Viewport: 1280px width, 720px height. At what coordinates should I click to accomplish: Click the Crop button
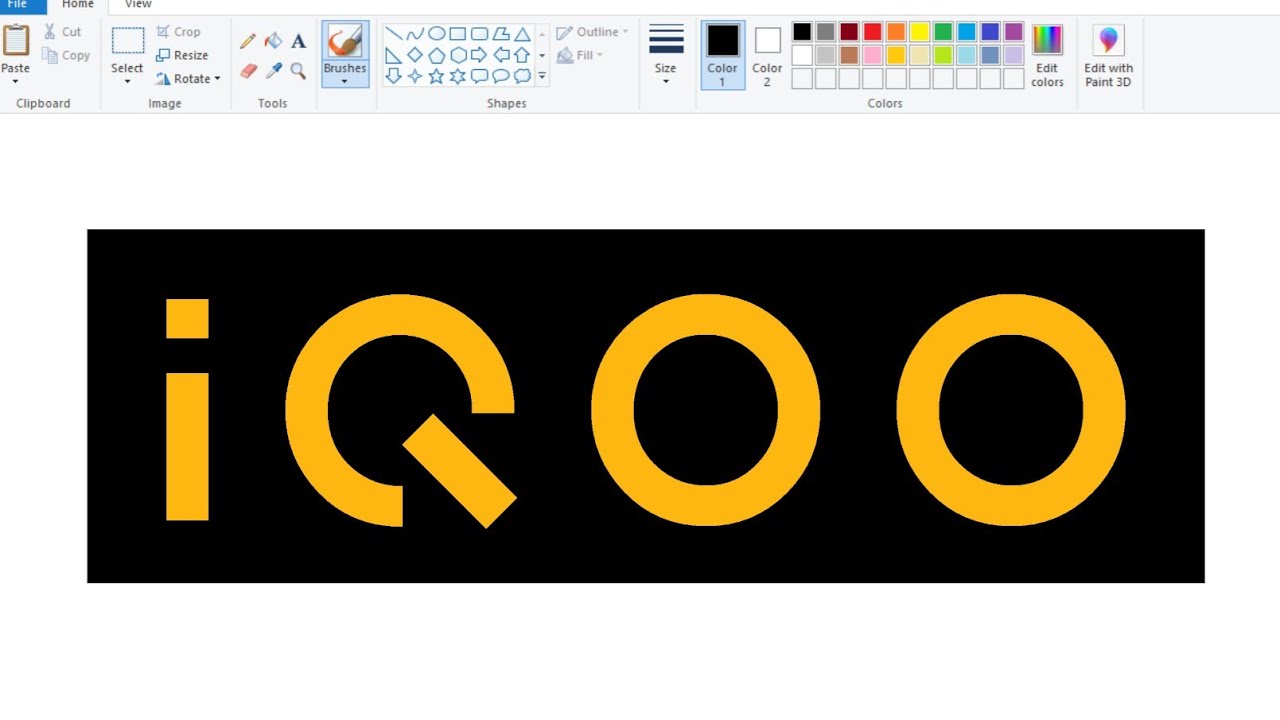click(178, 32)
